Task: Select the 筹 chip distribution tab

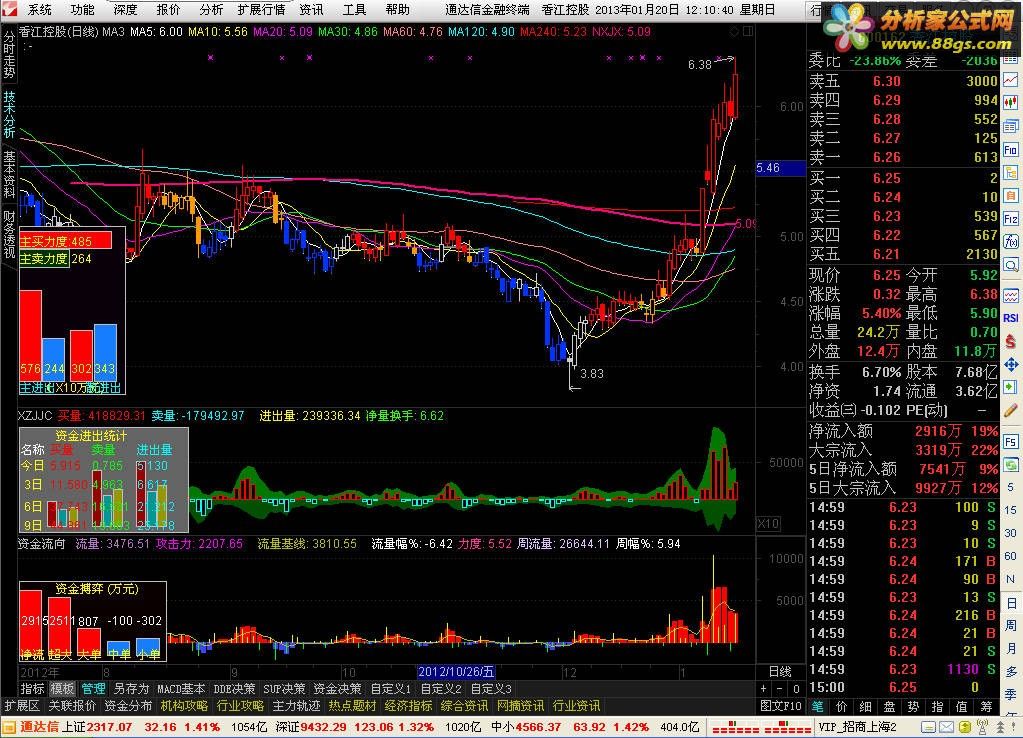Action: [x=986, y=706]
